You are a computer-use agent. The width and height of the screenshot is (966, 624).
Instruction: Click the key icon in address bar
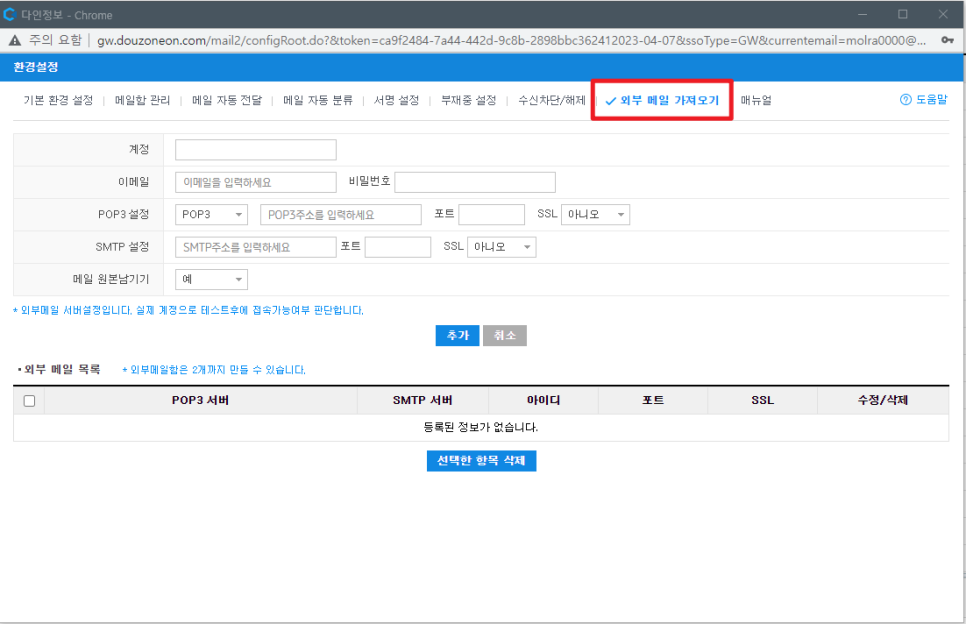[x=947, y=40]
